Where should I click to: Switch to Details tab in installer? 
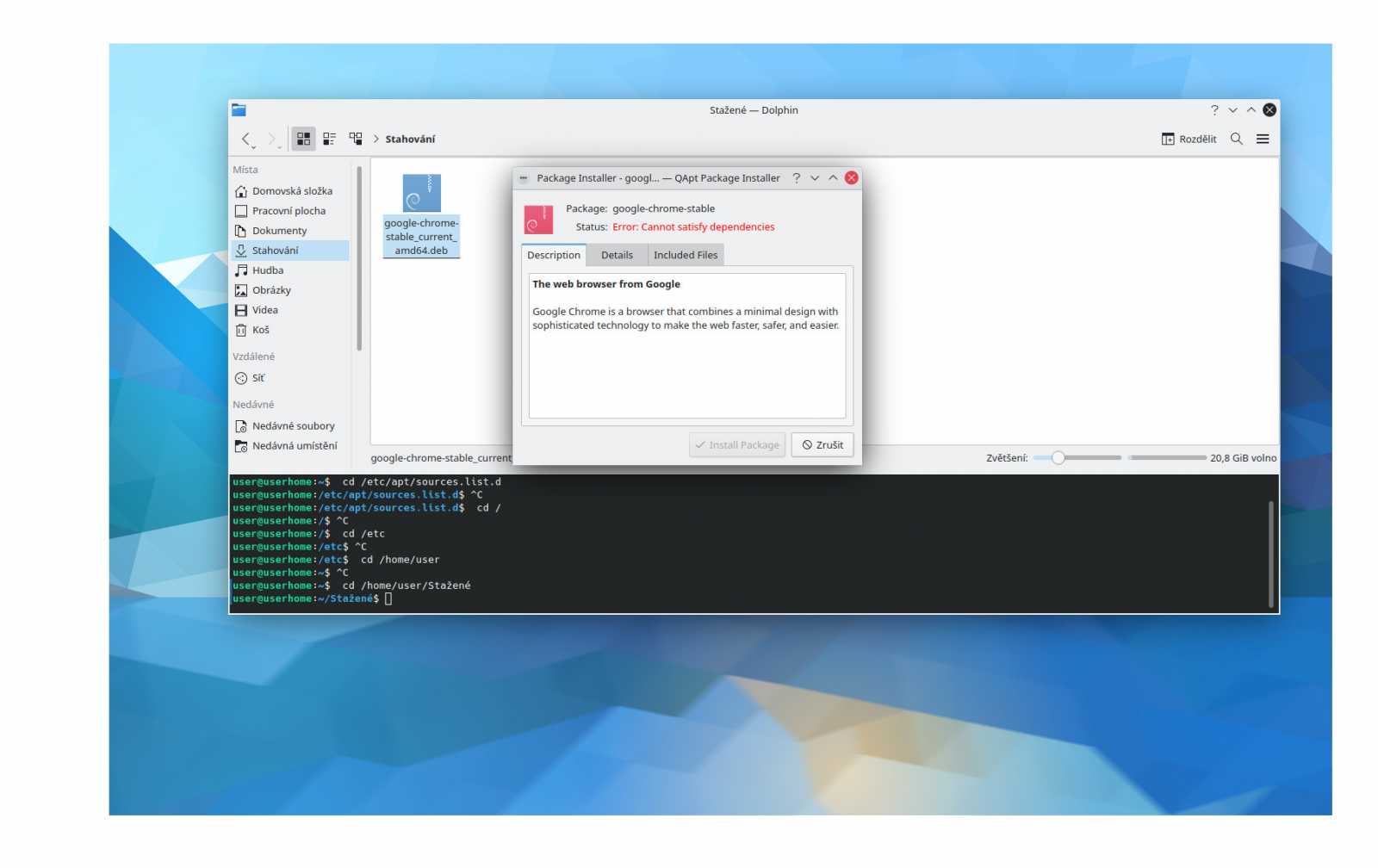click(x=617, y=255)
